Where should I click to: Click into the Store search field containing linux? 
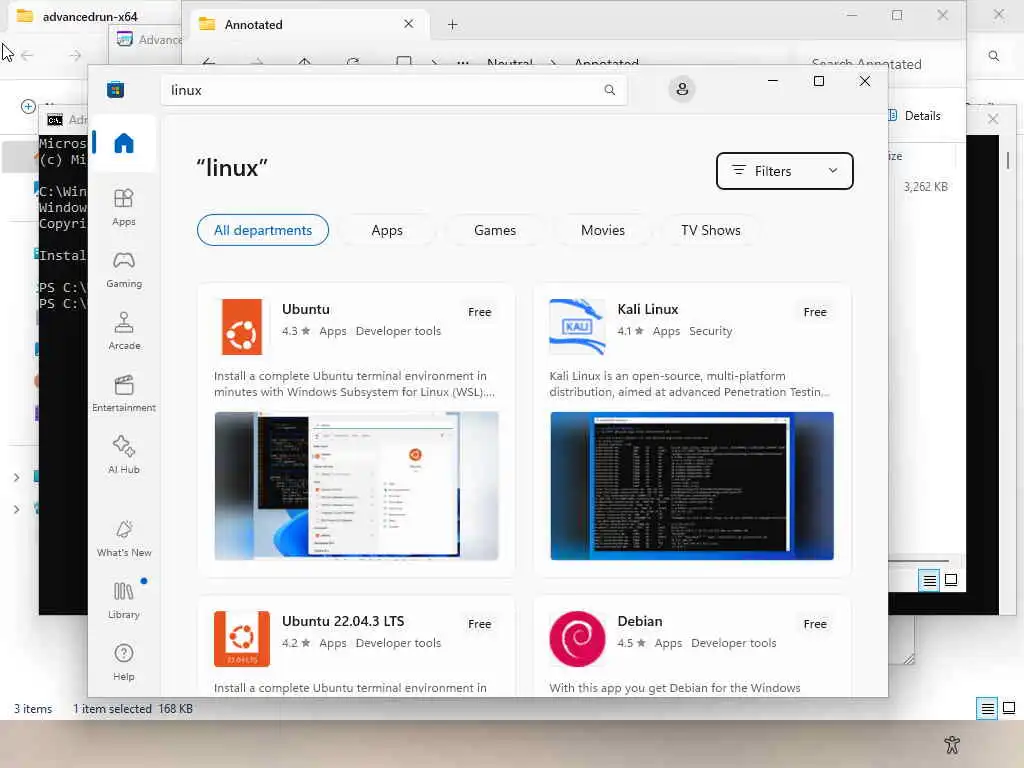click(394, 90)
